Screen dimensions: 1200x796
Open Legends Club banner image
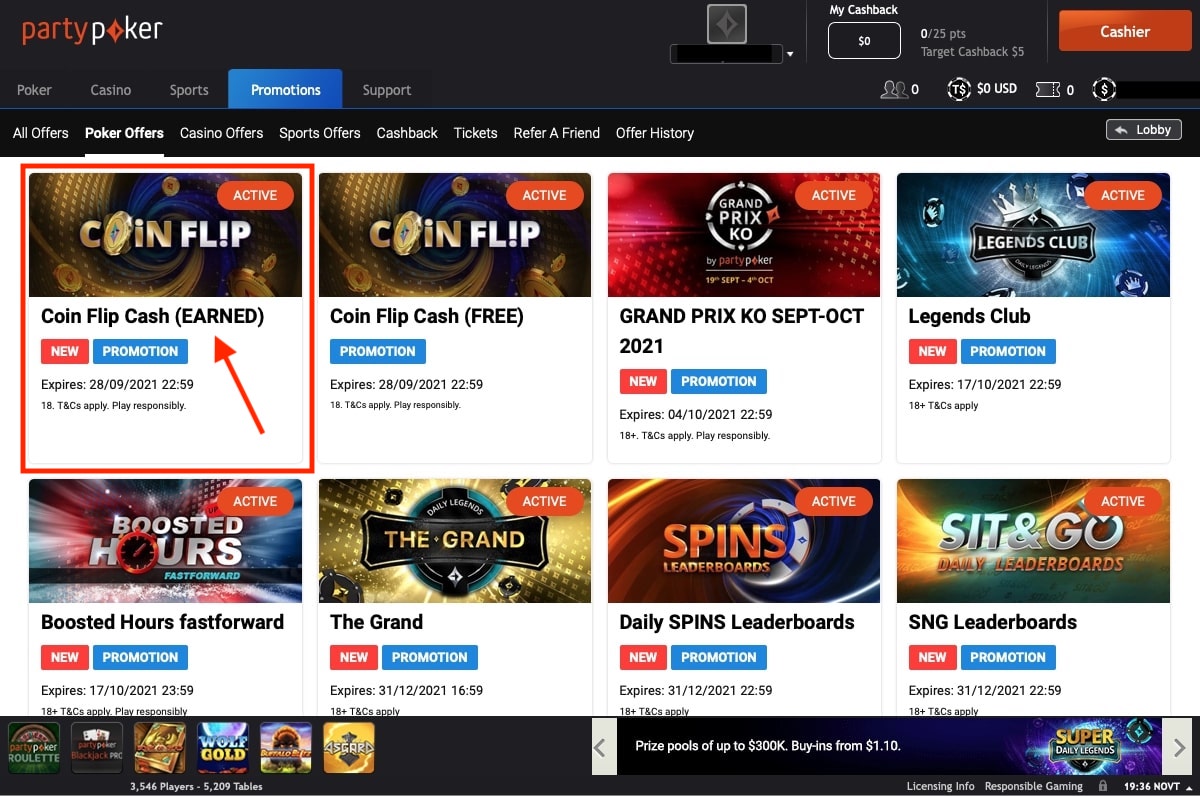pyautogui.click(x=1033, y=235)
